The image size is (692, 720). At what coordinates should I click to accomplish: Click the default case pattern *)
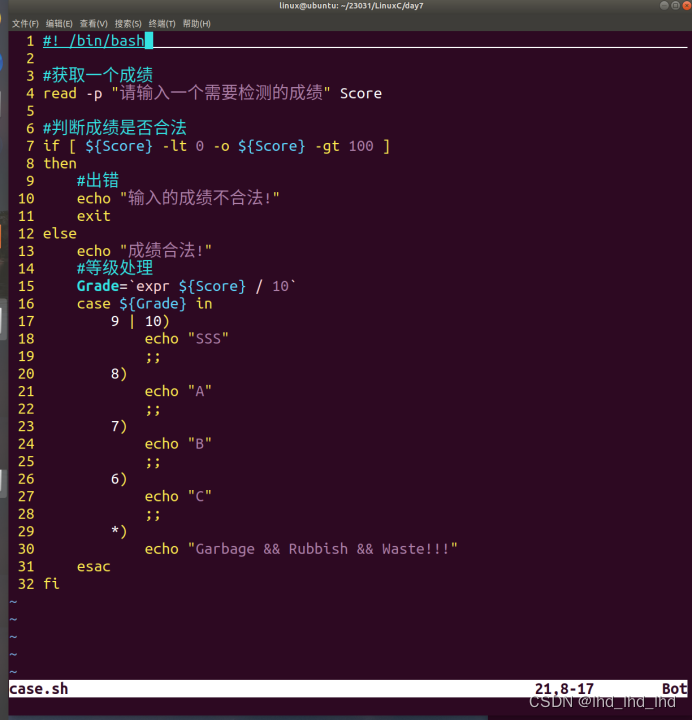coord(119,531)
